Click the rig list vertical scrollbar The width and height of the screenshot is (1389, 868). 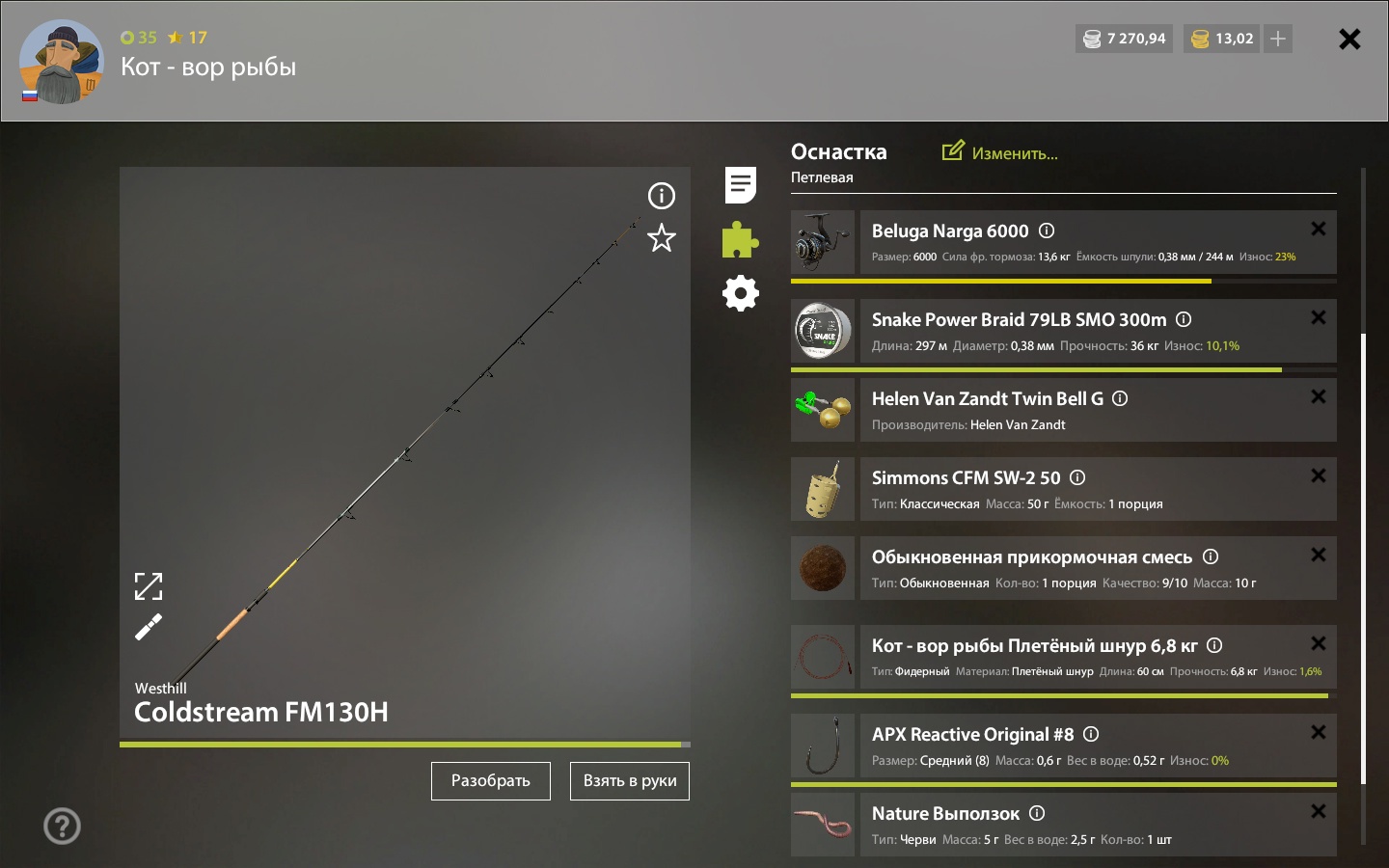coord(1363,559)
